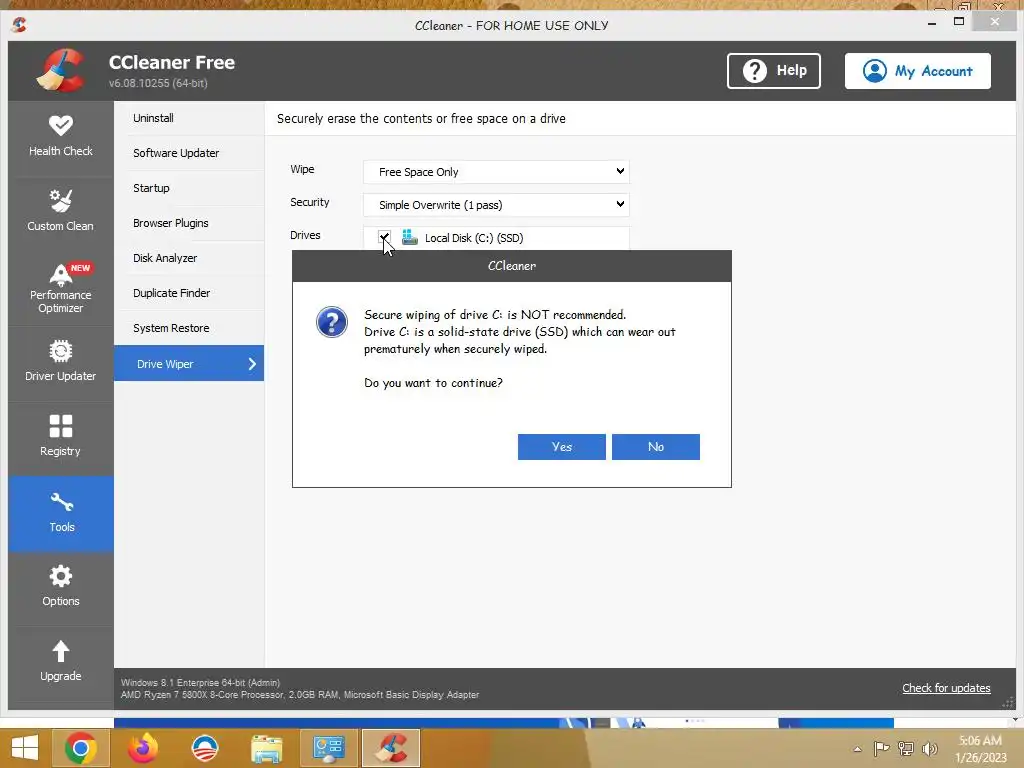Click 'Local Disk (C:) (SSD)' drive label
The image size is (1024, 768).
474,238
